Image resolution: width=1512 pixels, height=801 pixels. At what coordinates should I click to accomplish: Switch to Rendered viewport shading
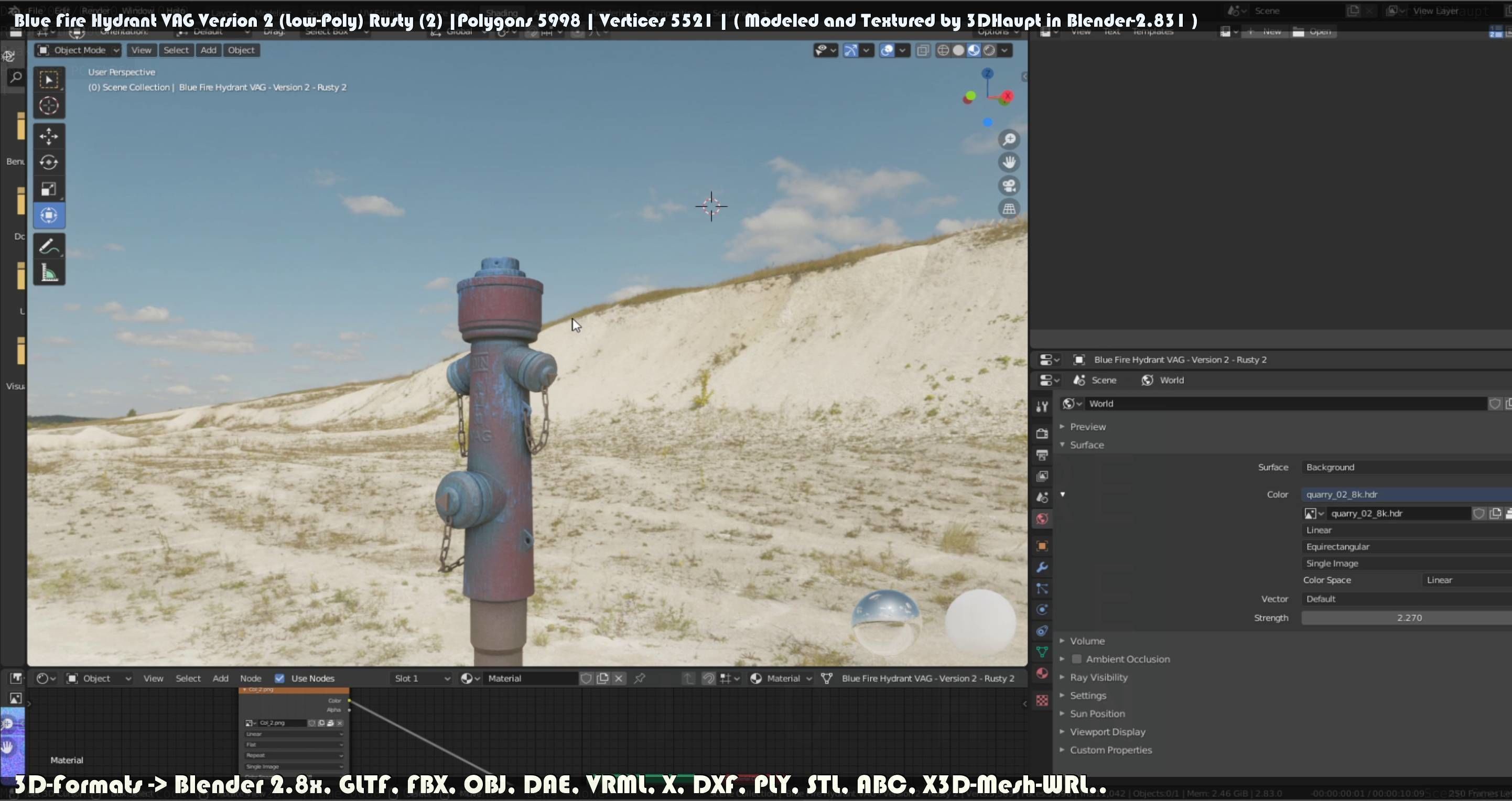tap(989, 50)
